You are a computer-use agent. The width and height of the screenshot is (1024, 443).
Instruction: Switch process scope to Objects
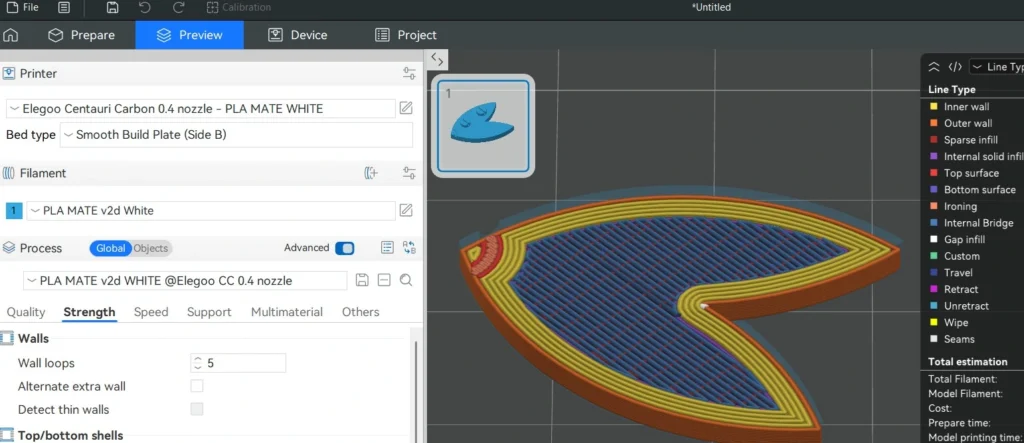click(x=151, y=248)
